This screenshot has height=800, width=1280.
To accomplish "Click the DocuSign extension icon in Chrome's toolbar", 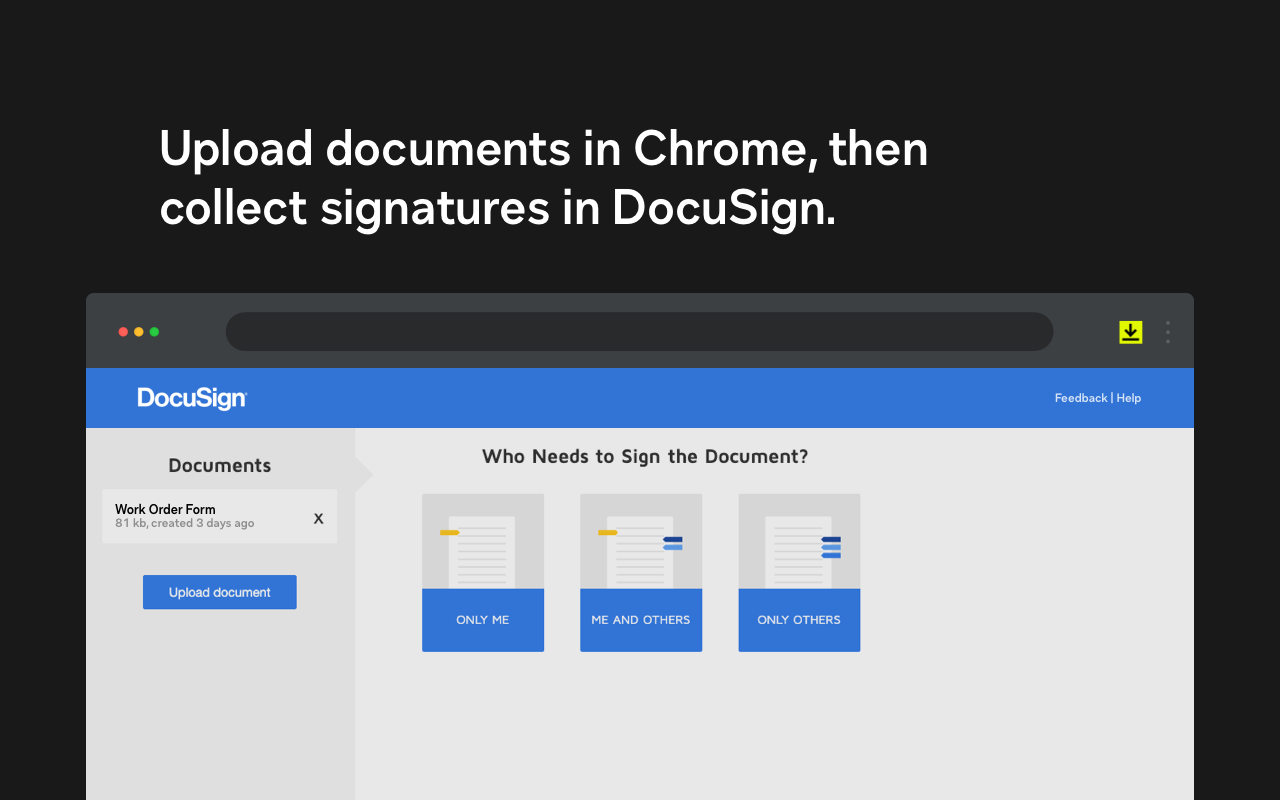I will (x=1130, y=331).
